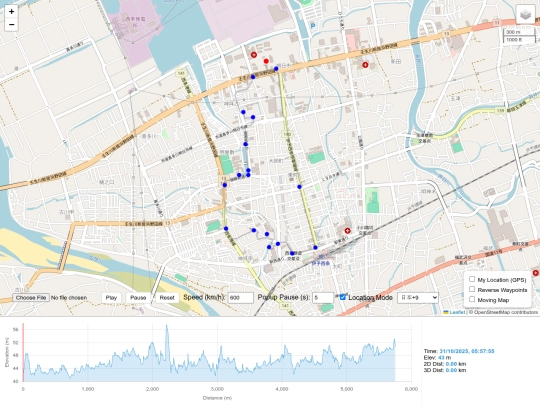Click the Choose File button
Image resolution: width=540 pixels, height=405 pixels.
(31, 298)
